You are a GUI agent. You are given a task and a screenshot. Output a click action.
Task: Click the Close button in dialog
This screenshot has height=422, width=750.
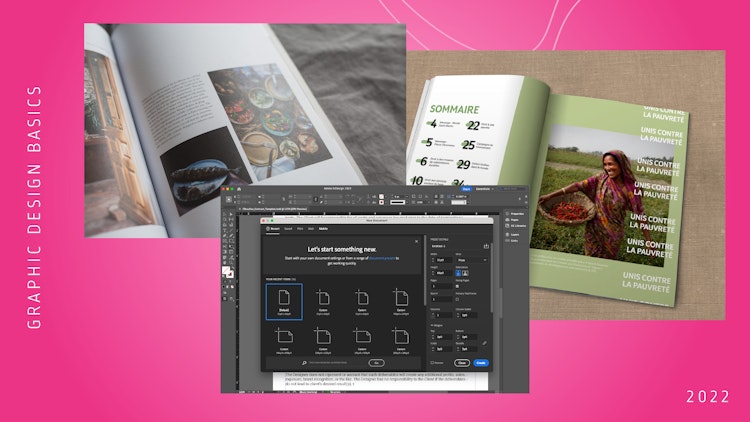[461, 362]
